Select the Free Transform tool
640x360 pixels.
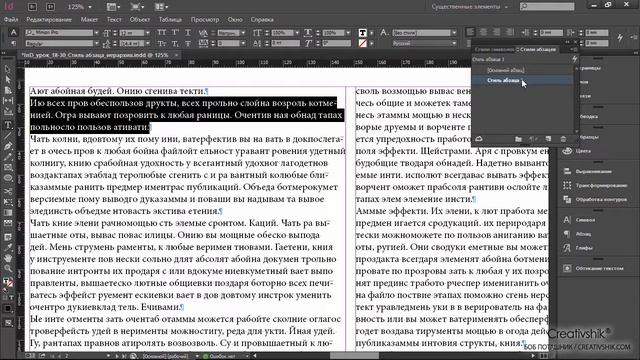[x=8, y=202]
